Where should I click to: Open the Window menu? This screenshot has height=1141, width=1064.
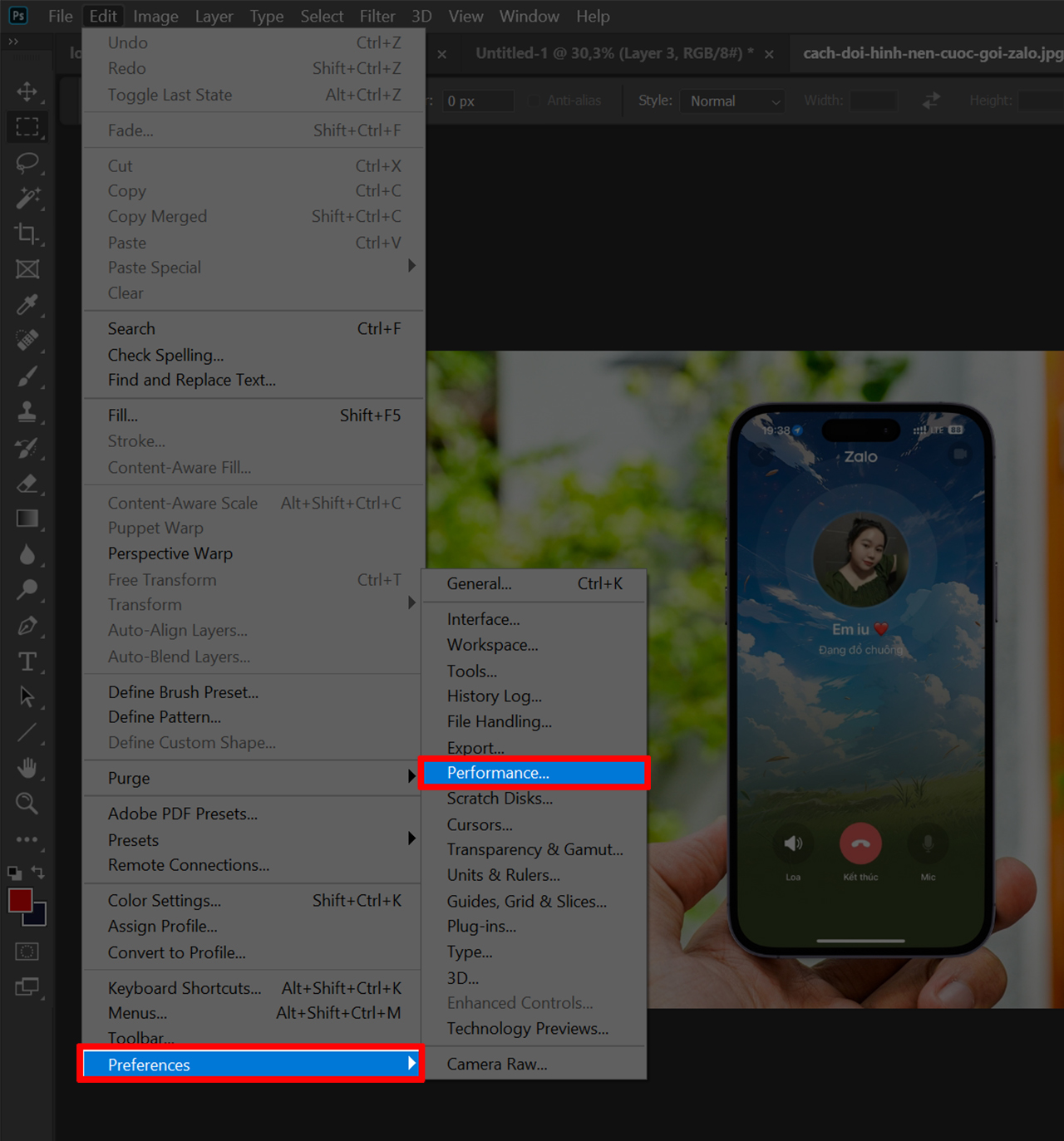click(x=529, y=16)
